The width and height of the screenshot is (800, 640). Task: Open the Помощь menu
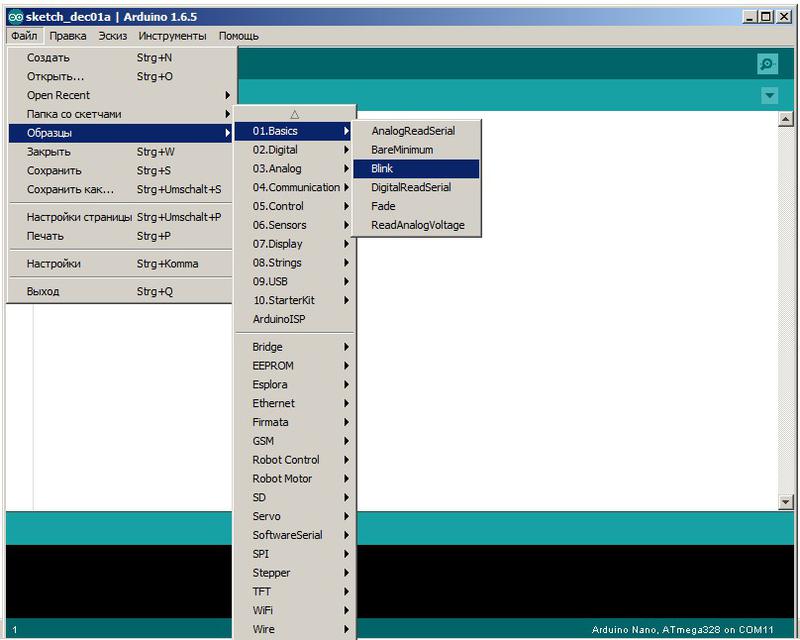pos(238,36)
